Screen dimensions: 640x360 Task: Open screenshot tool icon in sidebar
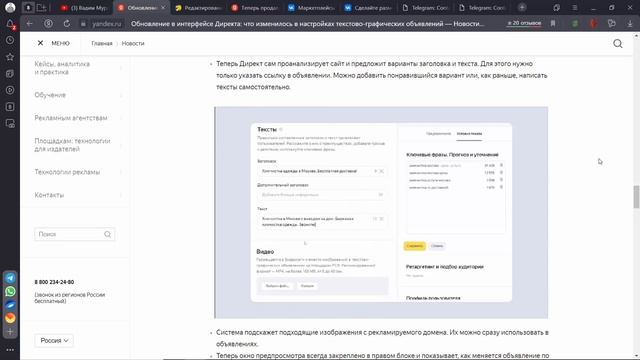coord(10,124)
